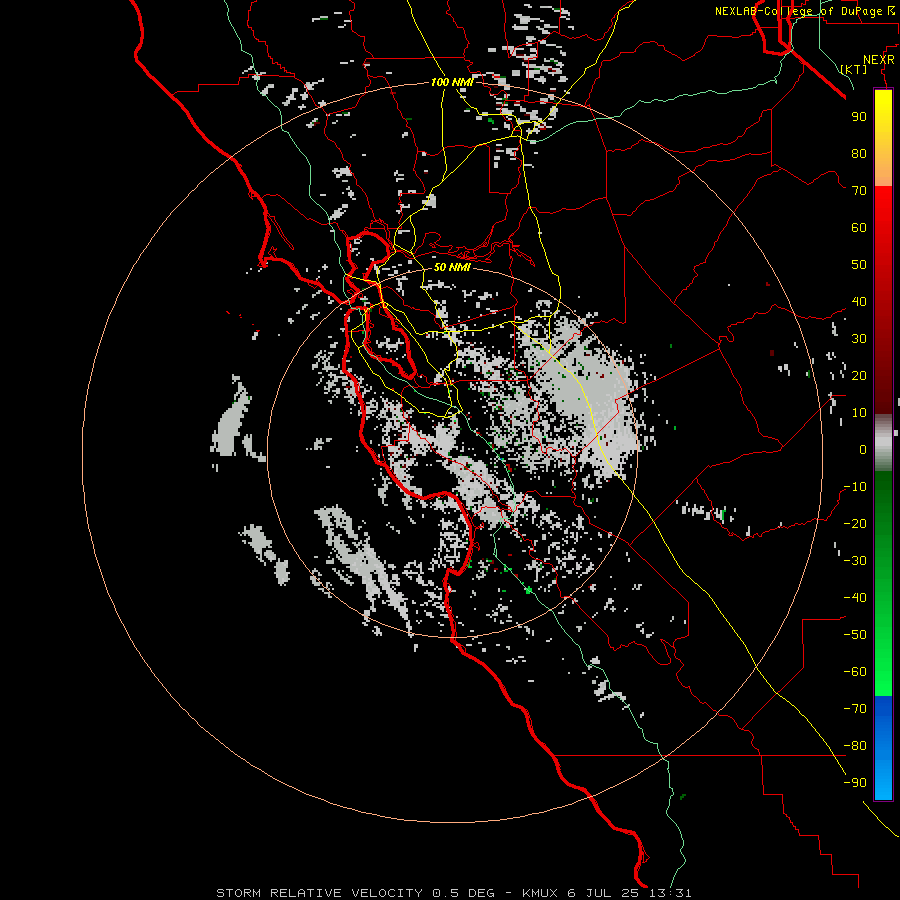
Task: Click the "90" value on velocity scale
Action: tap(859, 117)
